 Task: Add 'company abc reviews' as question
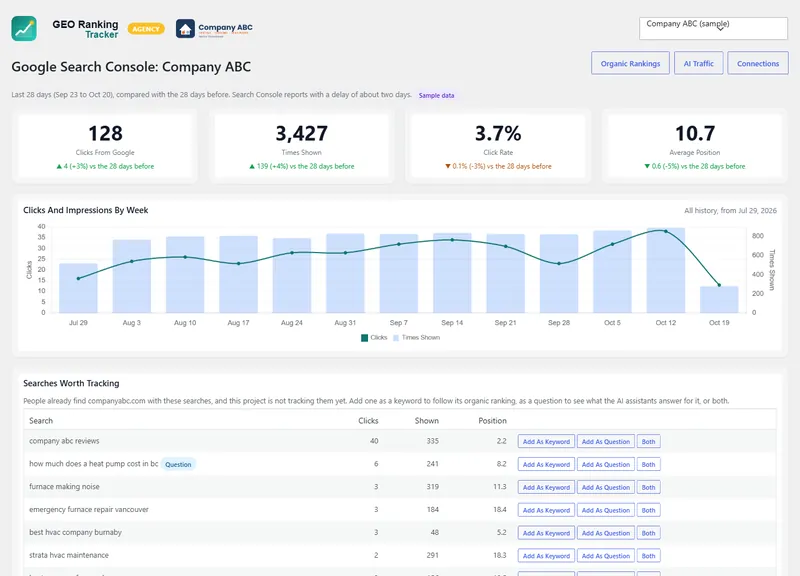click(606, 441)
